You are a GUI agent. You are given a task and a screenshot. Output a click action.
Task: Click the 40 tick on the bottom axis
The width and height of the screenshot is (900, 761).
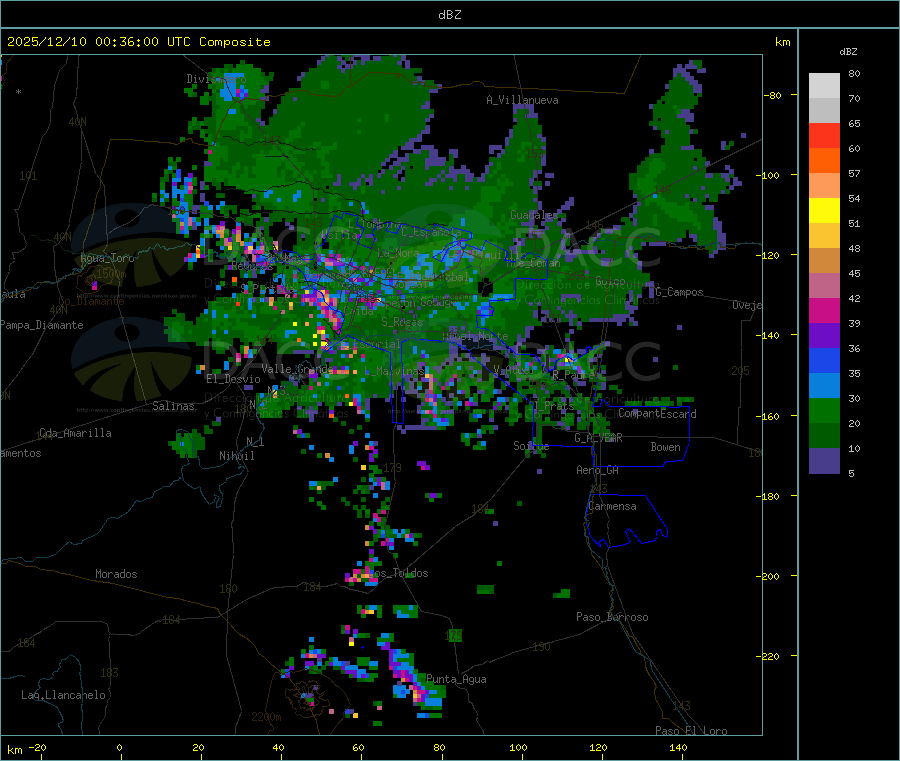coord(278,747)
